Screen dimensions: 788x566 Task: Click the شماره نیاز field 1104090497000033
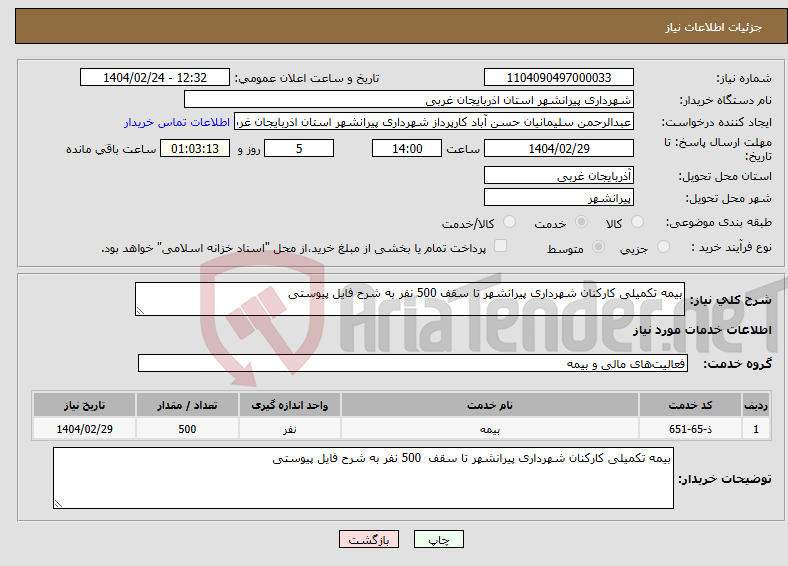coord(558,77)
